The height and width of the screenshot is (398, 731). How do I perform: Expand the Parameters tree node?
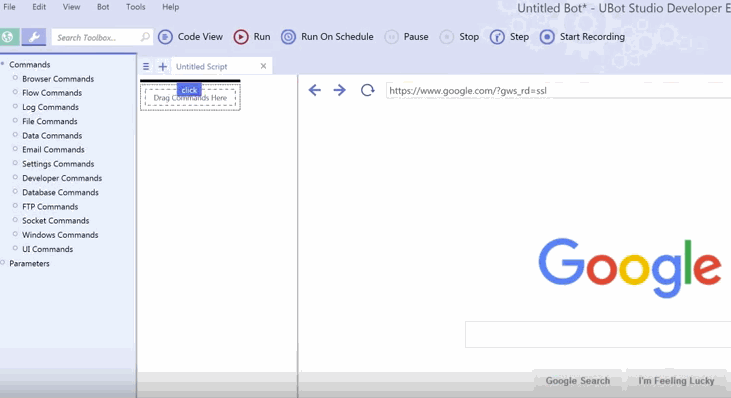coord(3,262)
